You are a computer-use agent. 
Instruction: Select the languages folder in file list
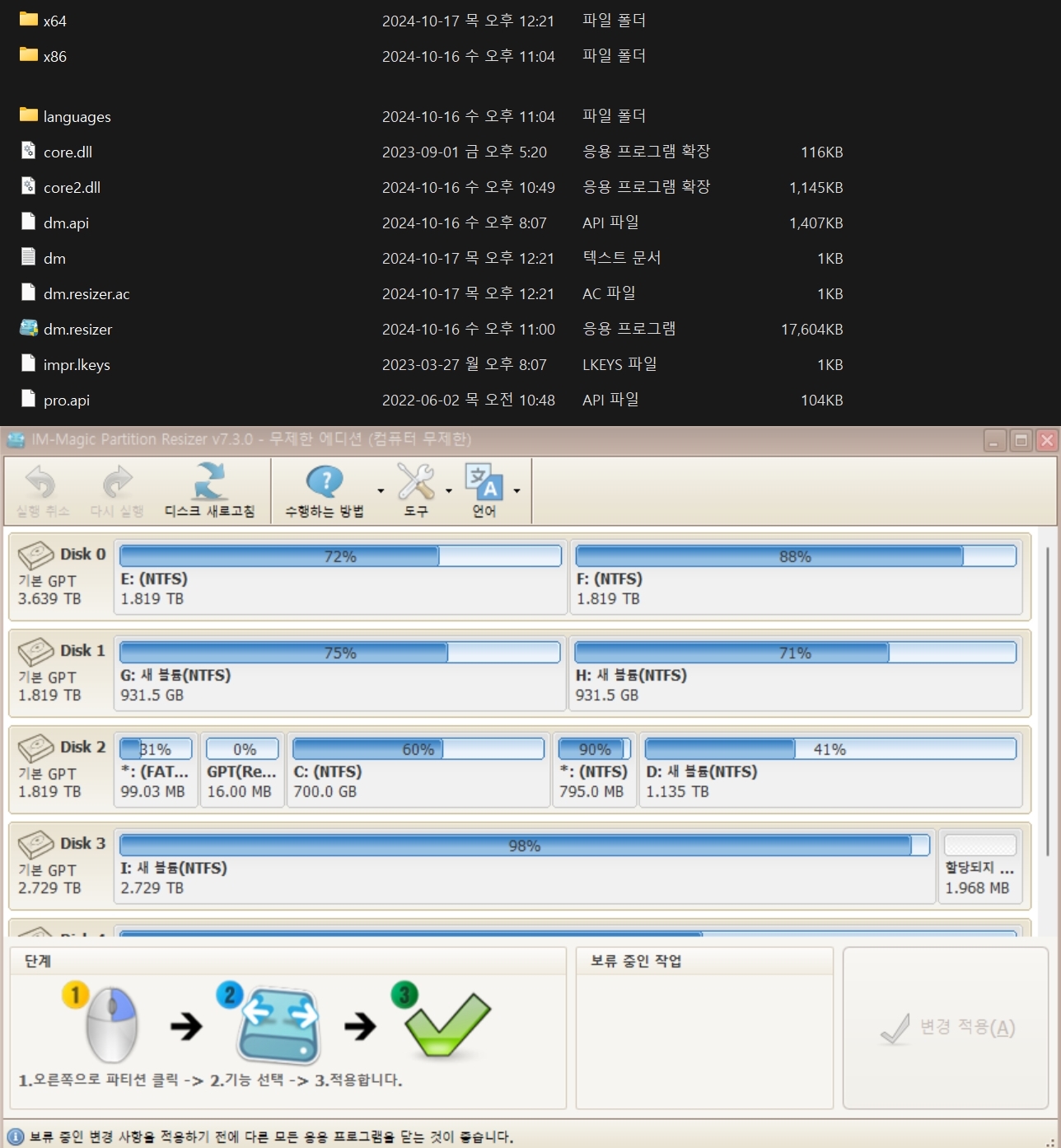coord(77,116)
